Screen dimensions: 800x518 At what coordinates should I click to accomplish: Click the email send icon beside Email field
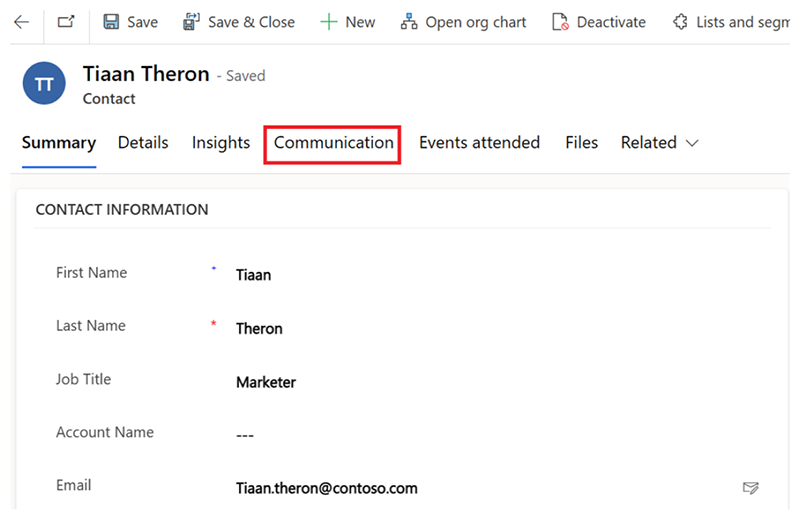(x=751, y=488)
